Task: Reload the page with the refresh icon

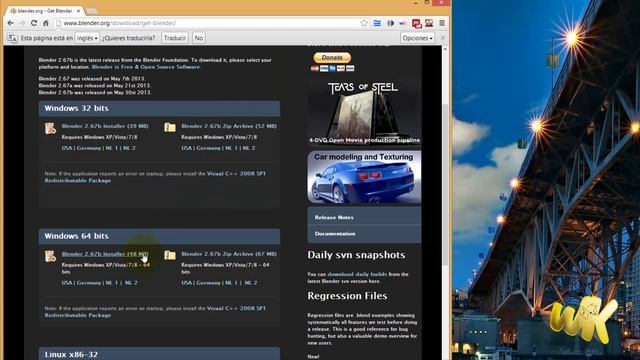Action: point(34,23)
